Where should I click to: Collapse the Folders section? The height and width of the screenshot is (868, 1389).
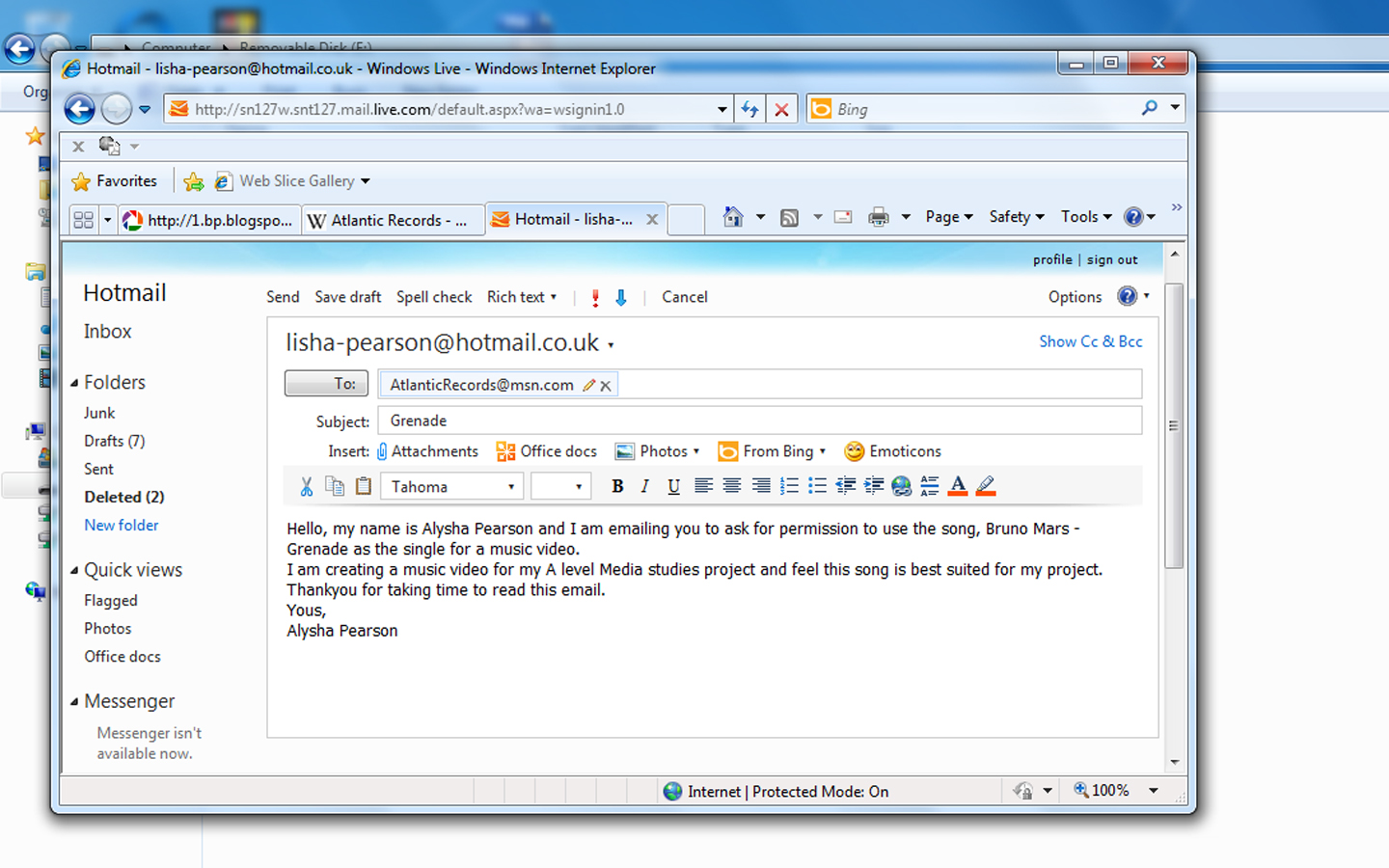[x=74, y=383]
